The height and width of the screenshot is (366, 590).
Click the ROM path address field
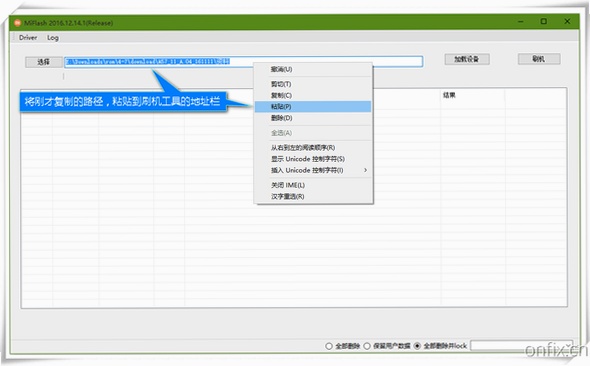[243, 61]
